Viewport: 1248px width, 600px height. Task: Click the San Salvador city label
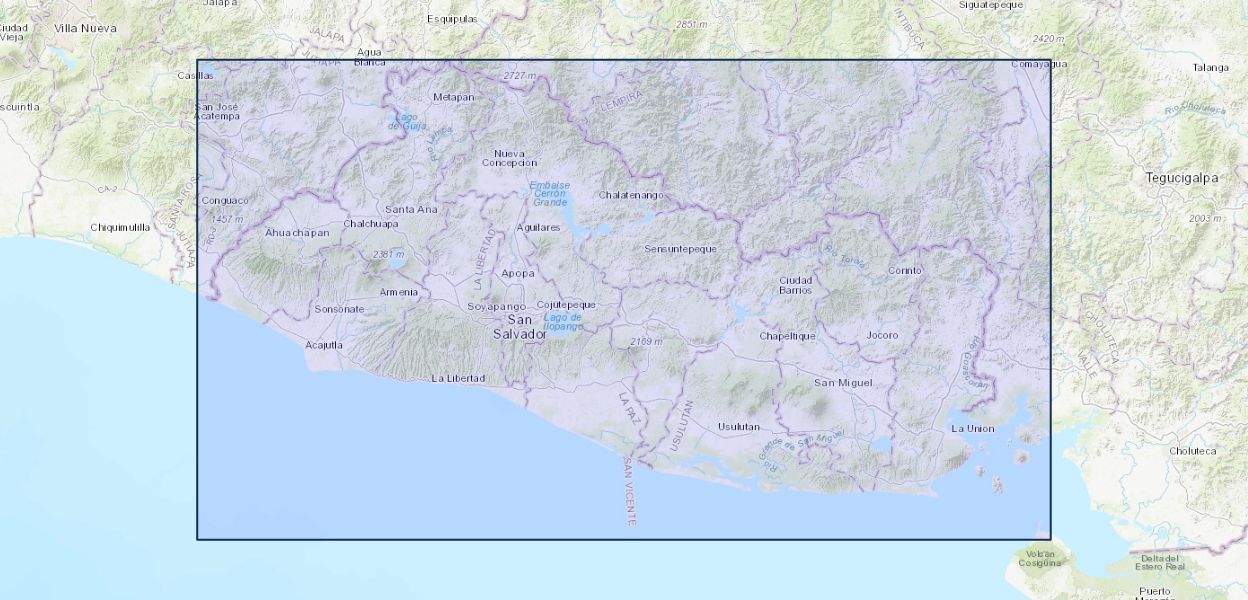coord(520,327)
